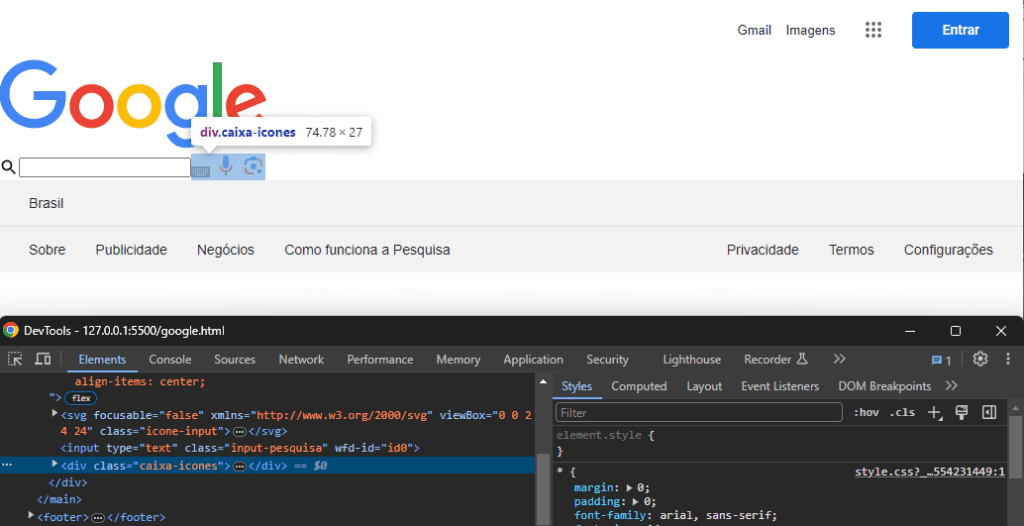This screenshot has height=526, width=1024.
Task: Expand the footer element node
Action: tap(31, 516)
